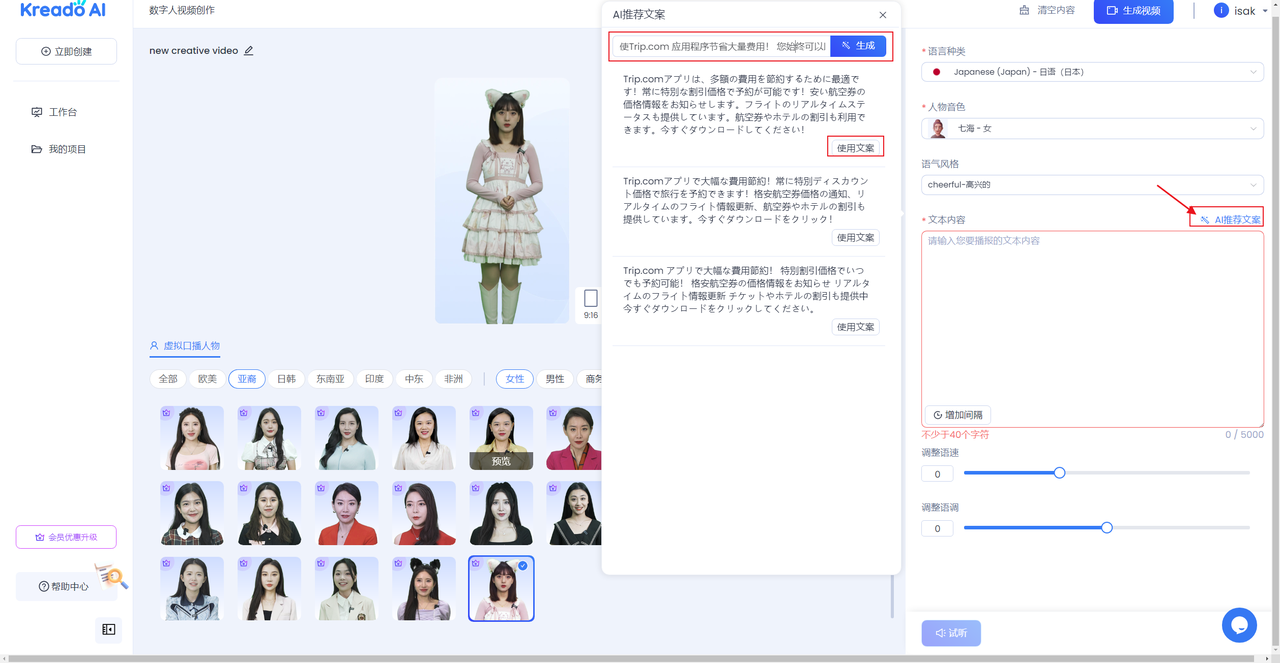Open the 语气风格 tone style dropdown
1280x663 pixels.
pyautogui.click(x=1092, y=185)
